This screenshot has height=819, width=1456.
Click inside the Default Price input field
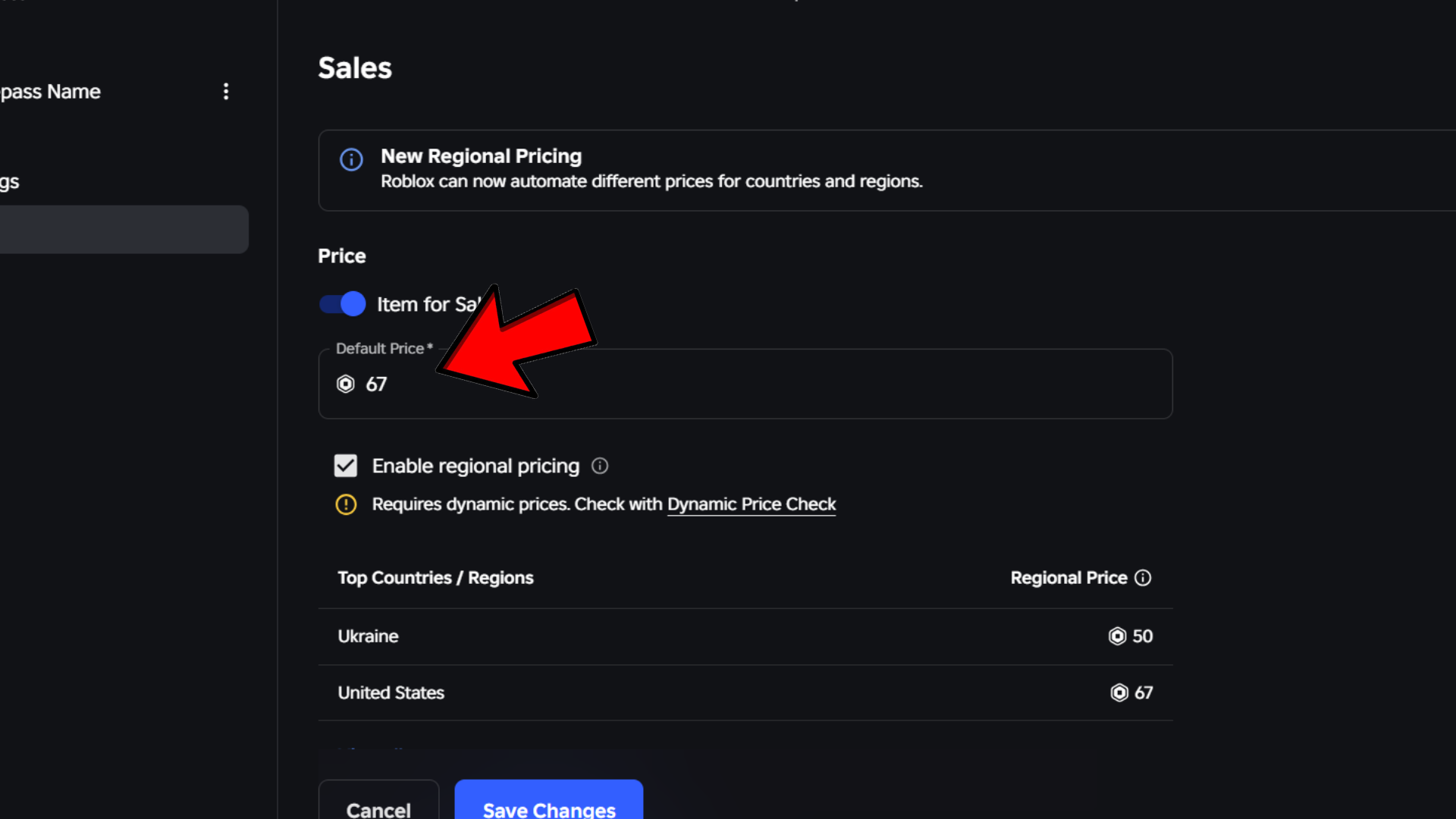tap(682, 384)
